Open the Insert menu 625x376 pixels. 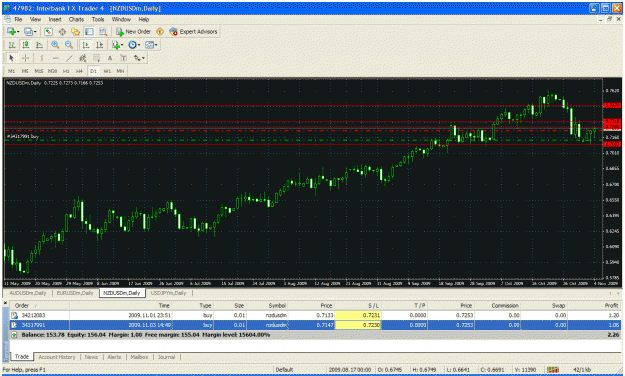coord(55,20)
